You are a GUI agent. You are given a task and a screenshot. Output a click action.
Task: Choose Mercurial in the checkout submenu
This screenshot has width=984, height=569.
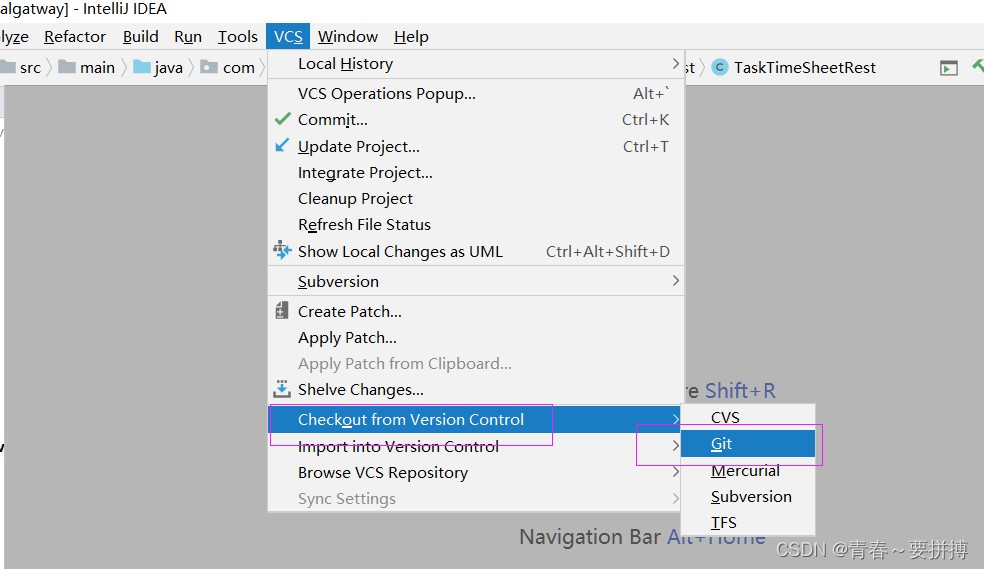745,470
